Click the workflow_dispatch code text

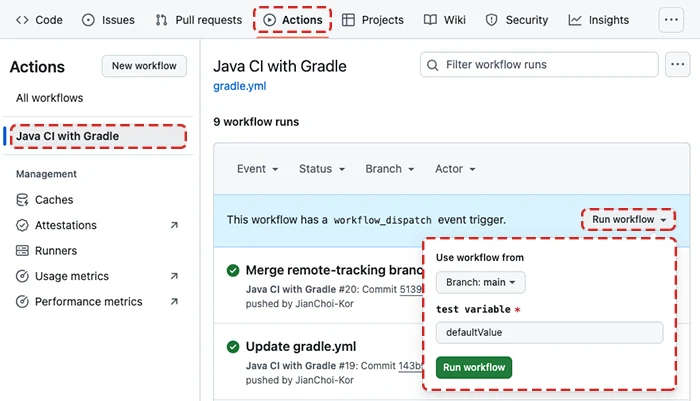click(383, 220)
